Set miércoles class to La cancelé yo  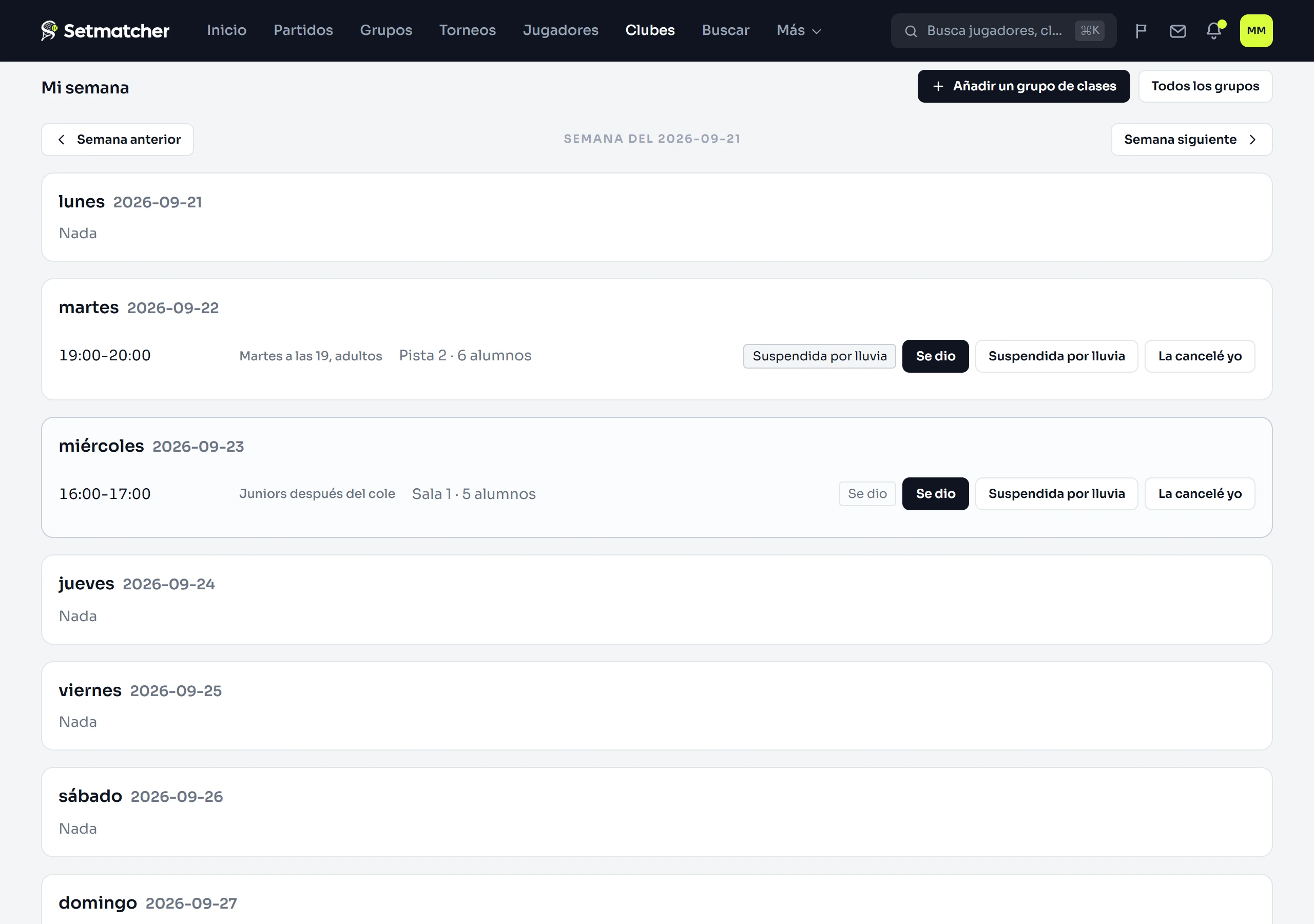tap(1200, 493)
